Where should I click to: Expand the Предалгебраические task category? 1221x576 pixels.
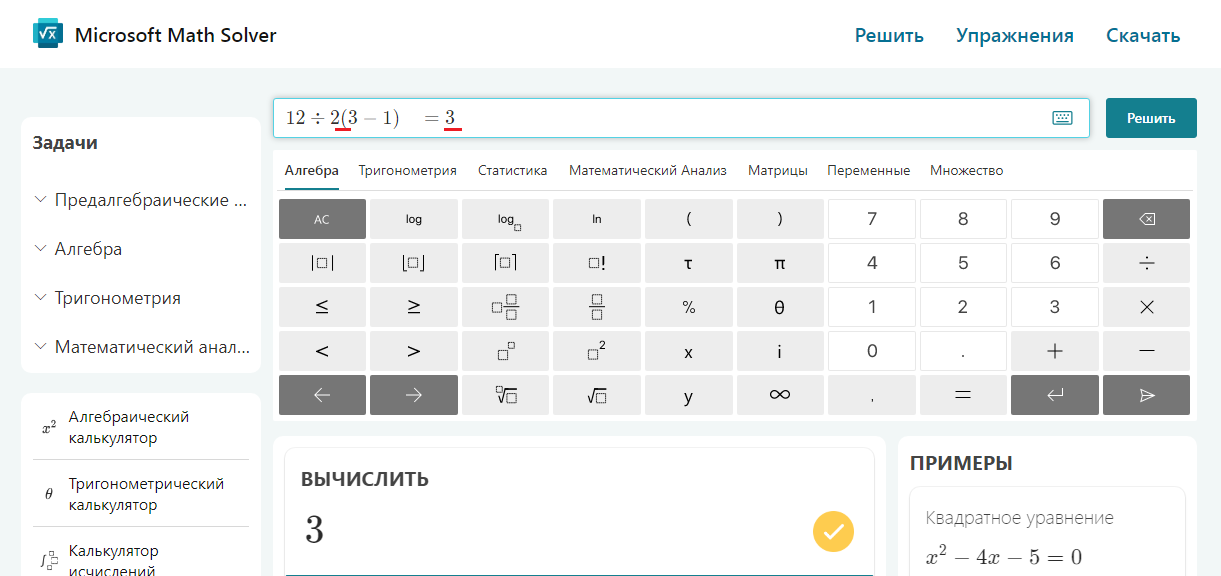tap(150, 200)
